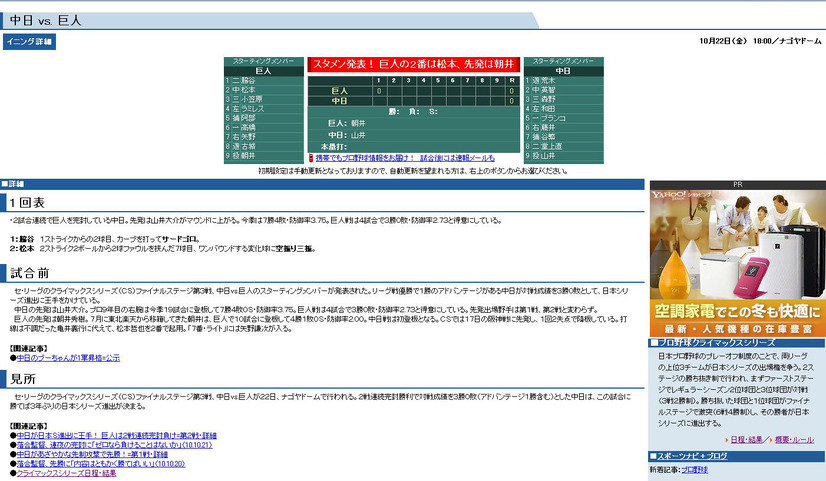Select 巨人 batter 右 矢野
The image size is (826, 481).
263,138
